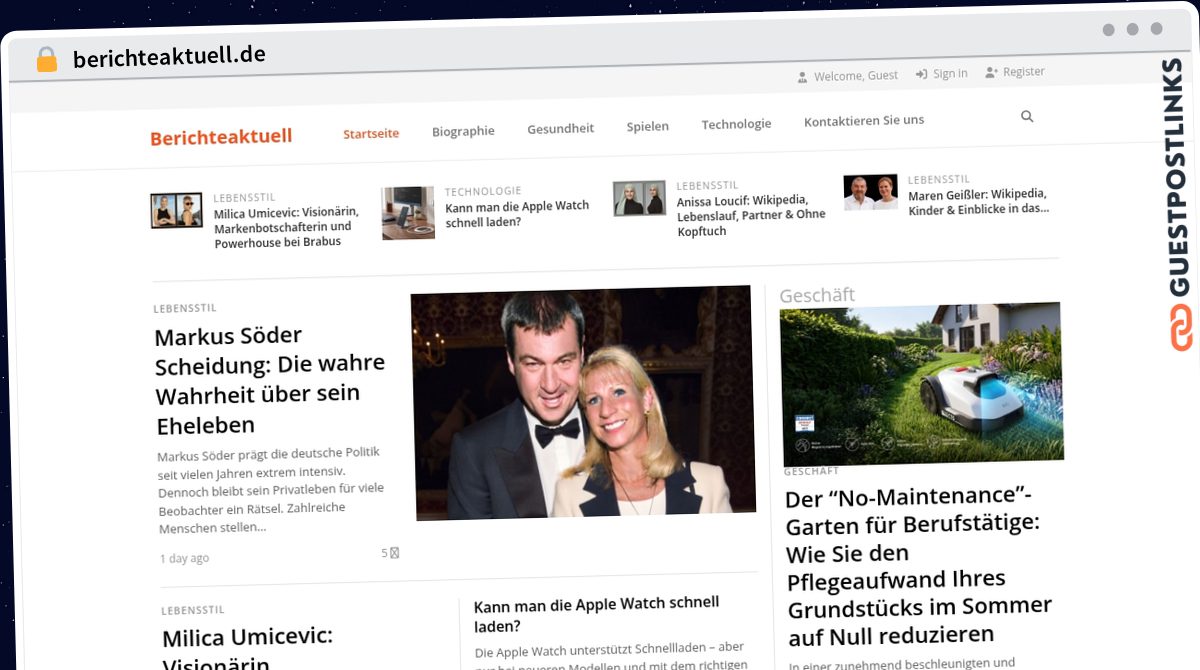The image size is (1200, 670).
Task: Open Maren Geißler thumbnail in top strip
Action: 870,192
